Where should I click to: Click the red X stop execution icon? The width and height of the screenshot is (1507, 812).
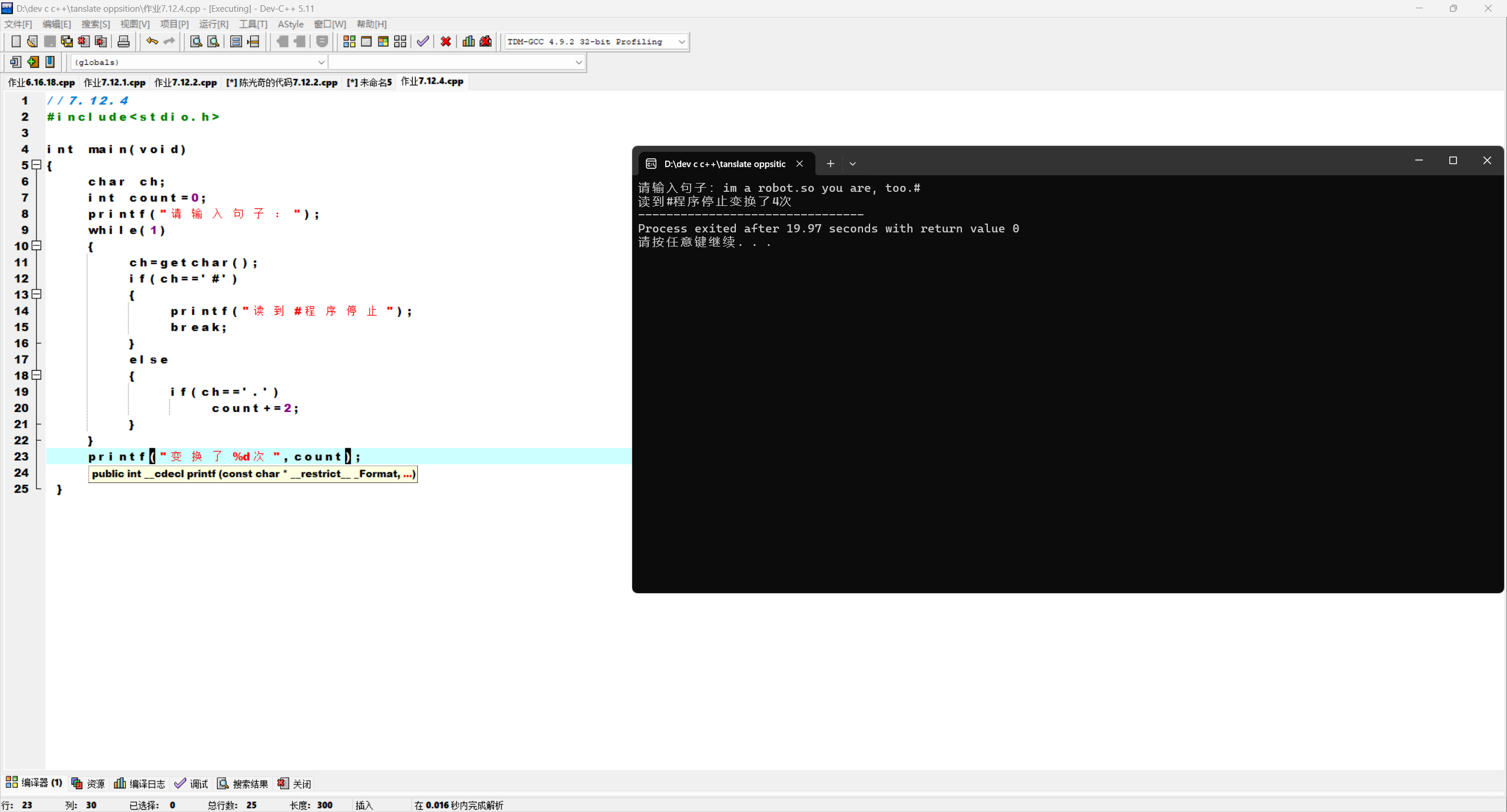(x=446, y=41)
